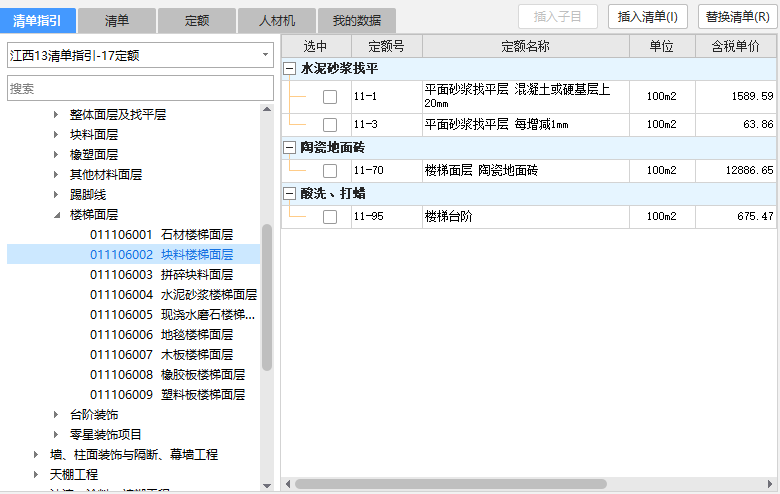Image resolution: width=780 pixels, height=494 pixels.
Task: Click cell 平面砂浆找平层 混凝土或硬基层上 20mm
Action: pyautogui.click(x=526, y=97)
